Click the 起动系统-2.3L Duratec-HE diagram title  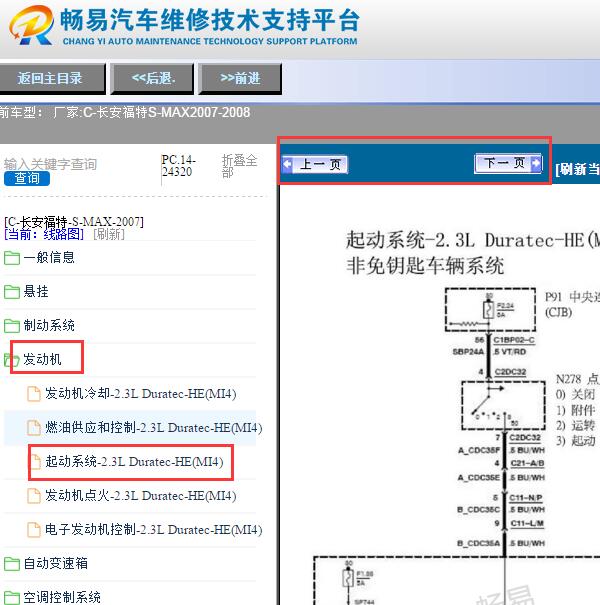[472, 241]
